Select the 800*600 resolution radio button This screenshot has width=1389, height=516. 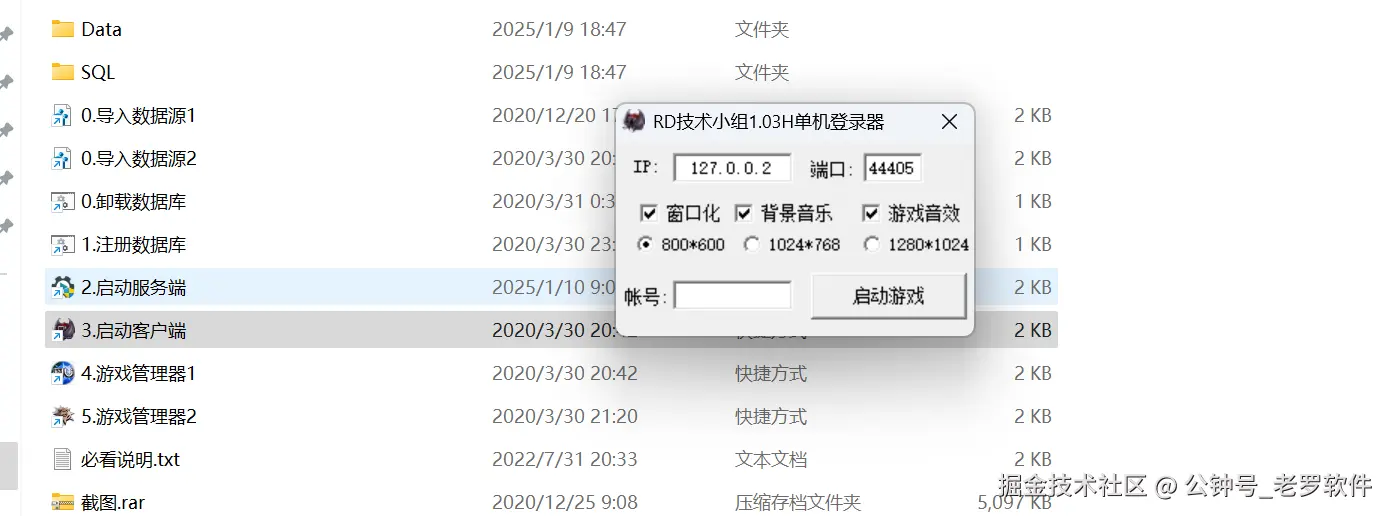[x=645, y=244]
